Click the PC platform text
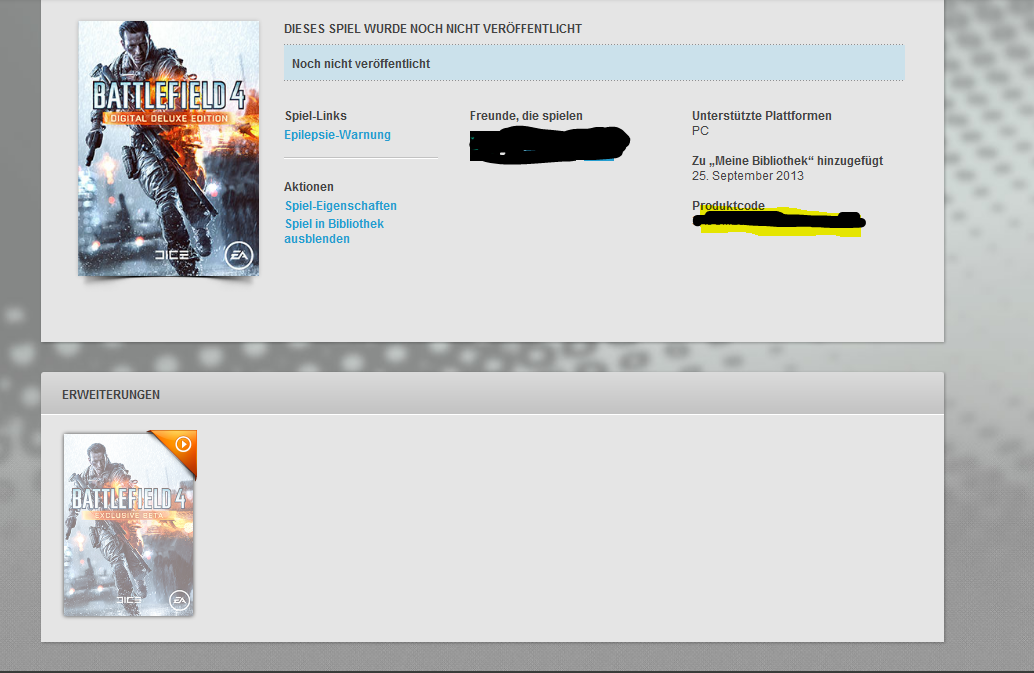This screenshot has height=673, width=1034. pos(700,131)
